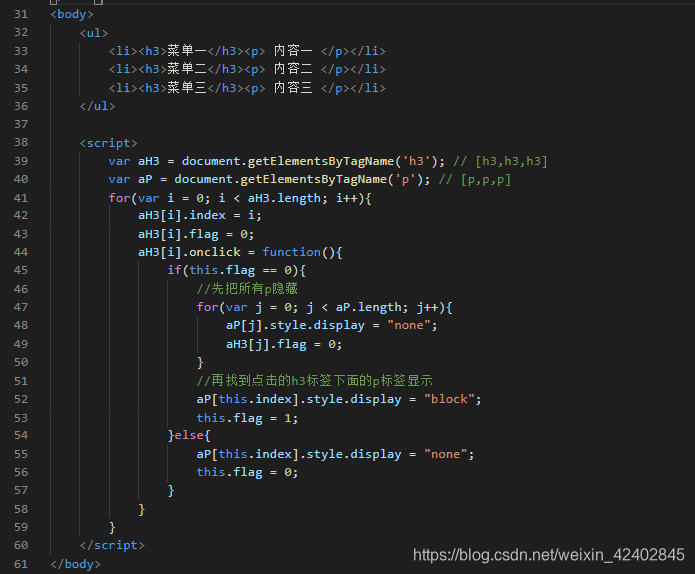Click the closing brace on line 57
695x574 pixels.
pos(171,491)
